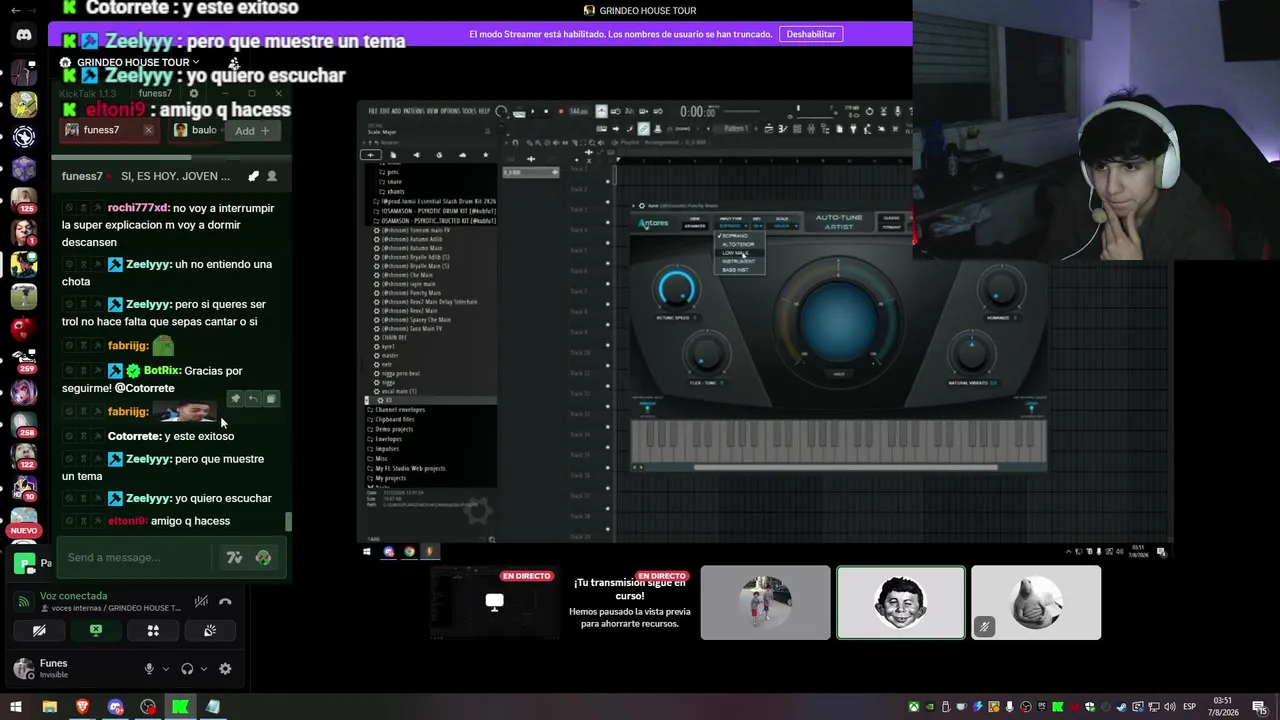Expand the My projects folder in browser
This screenshot has width=1280, height=720.
(x=390, y=478)
